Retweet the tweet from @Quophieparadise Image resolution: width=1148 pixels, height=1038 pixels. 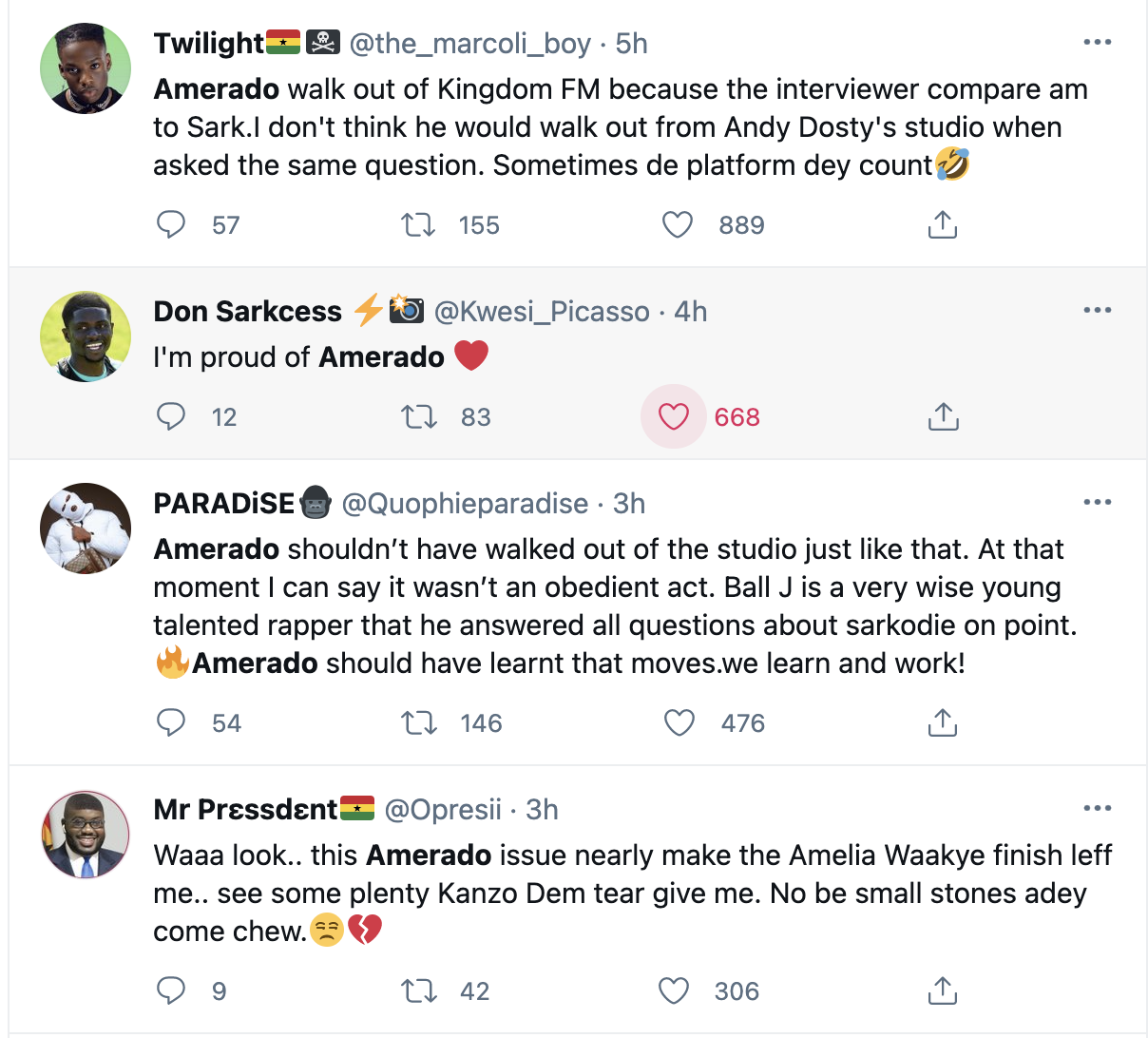tap(418, 722)
